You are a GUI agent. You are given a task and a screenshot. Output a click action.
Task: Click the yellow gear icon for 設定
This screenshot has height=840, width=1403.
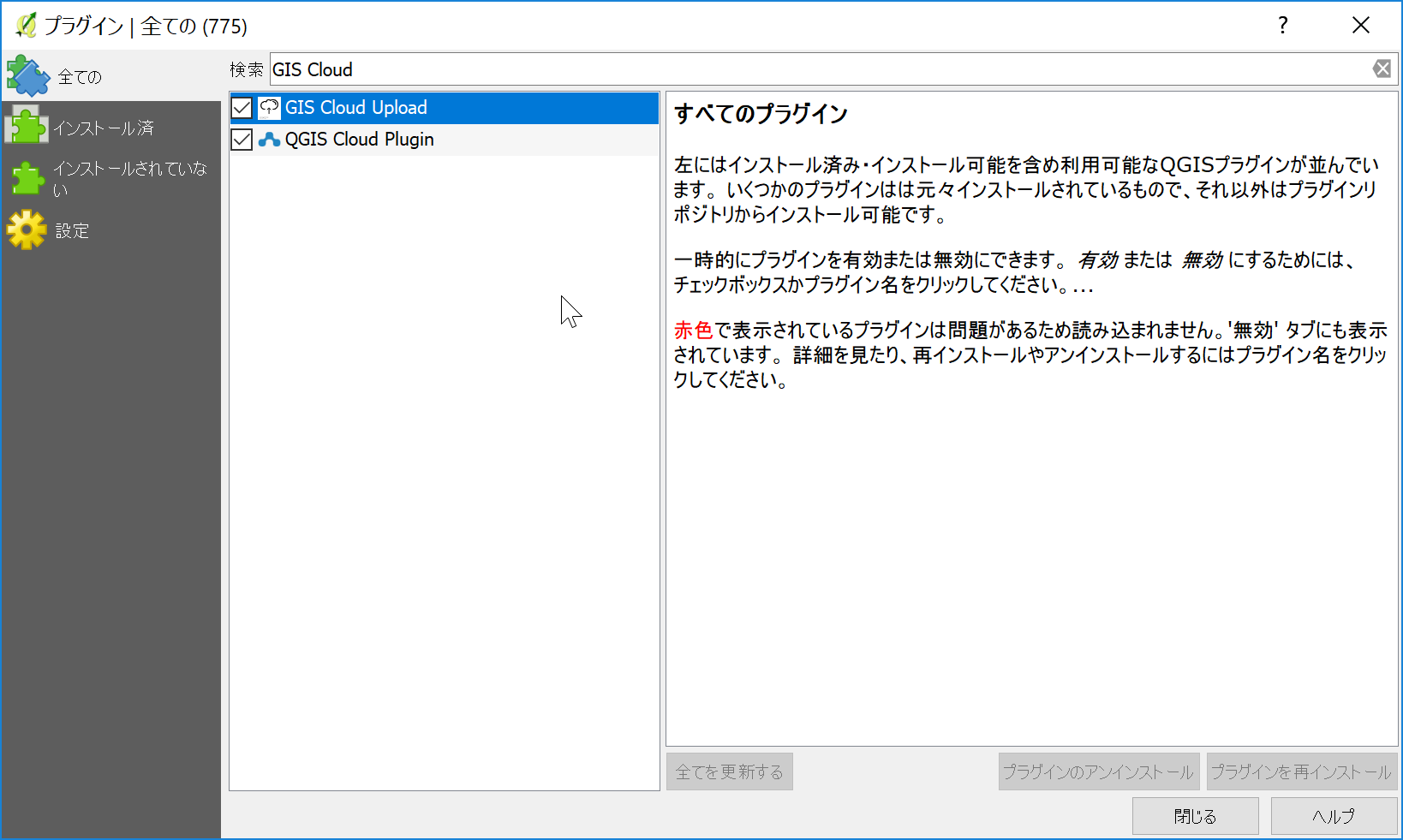27,229
